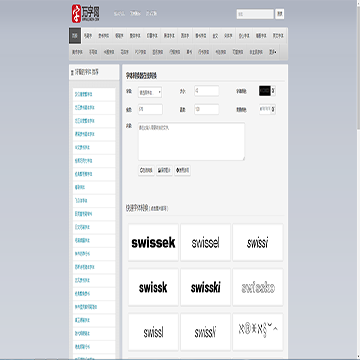Open the outlined-letter font preview
The image size is (360, 360).
258,287
